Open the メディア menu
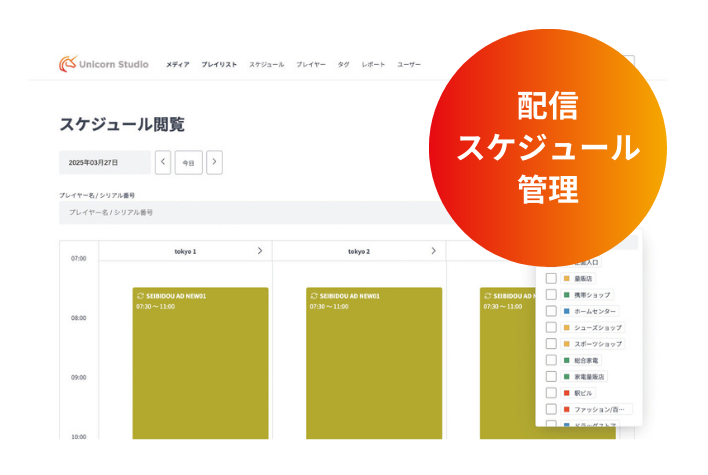The height and width of the screenshot is (475, 708). coord(177,65)
